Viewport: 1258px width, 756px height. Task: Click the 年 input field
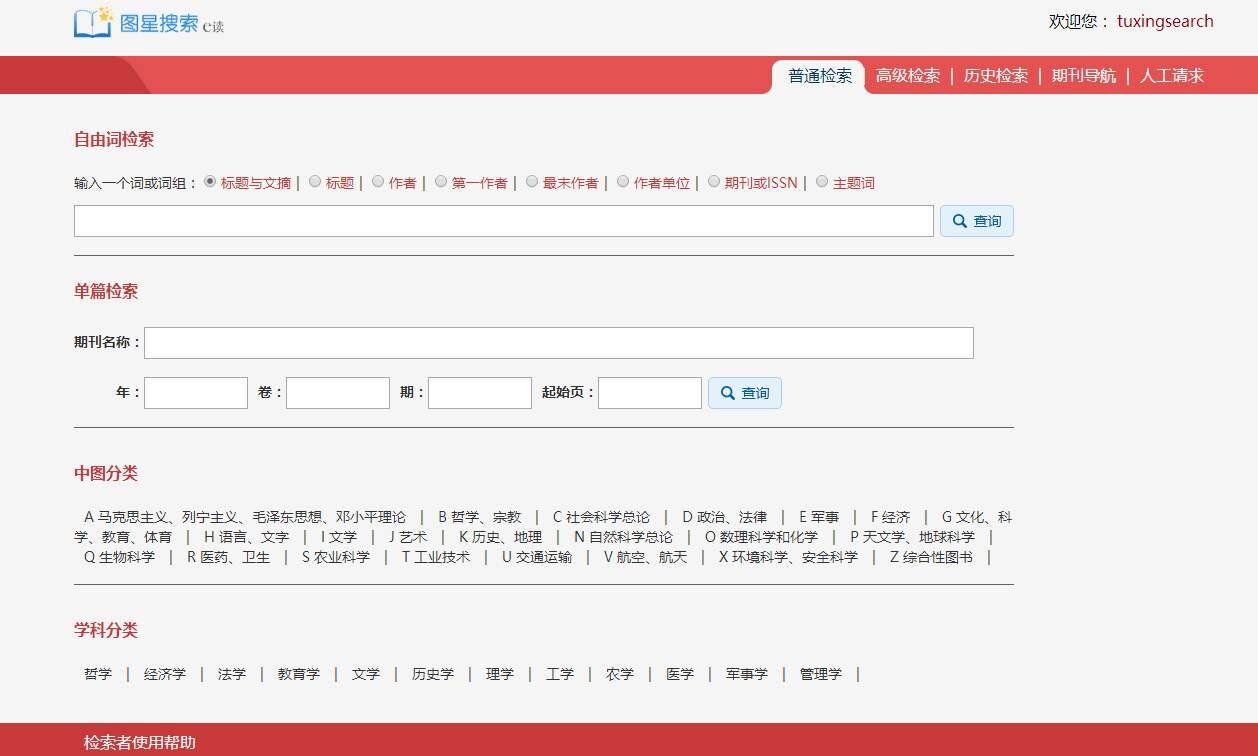pos(195,393)
